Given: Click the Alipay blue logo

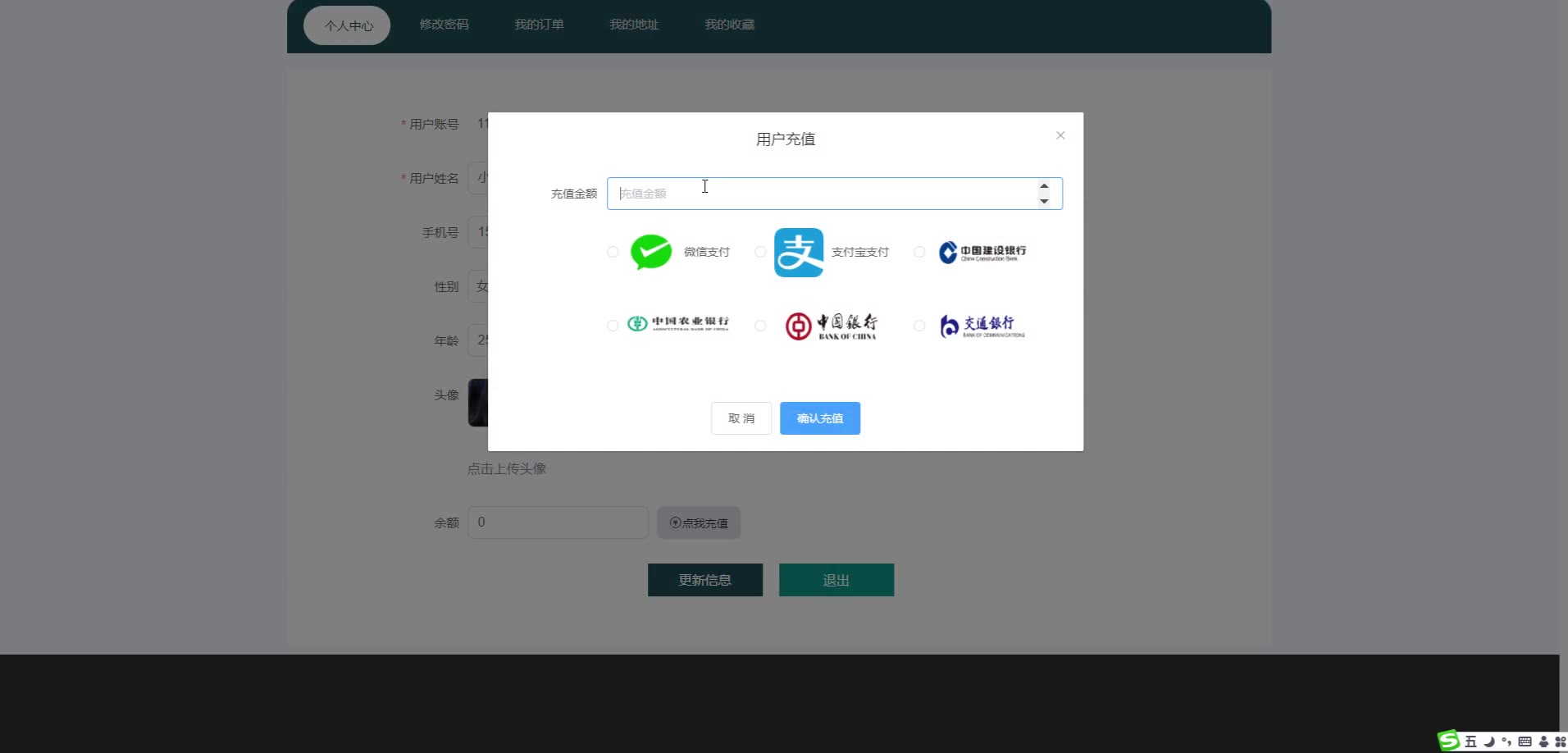Looking at the screenshot, I should point(799,253).
